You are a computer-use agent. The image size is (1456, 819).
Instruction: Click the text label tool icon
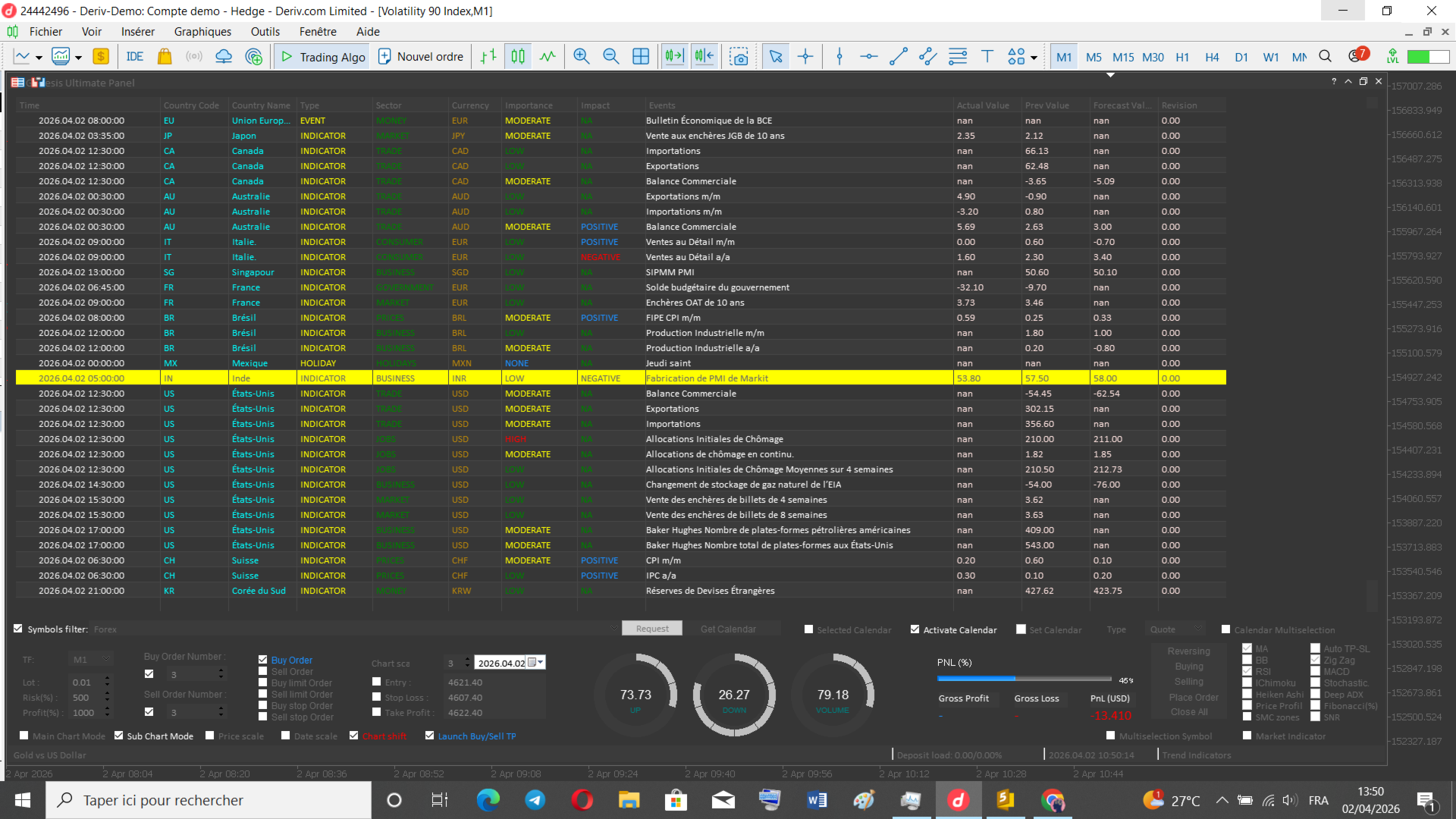point(987,57)
